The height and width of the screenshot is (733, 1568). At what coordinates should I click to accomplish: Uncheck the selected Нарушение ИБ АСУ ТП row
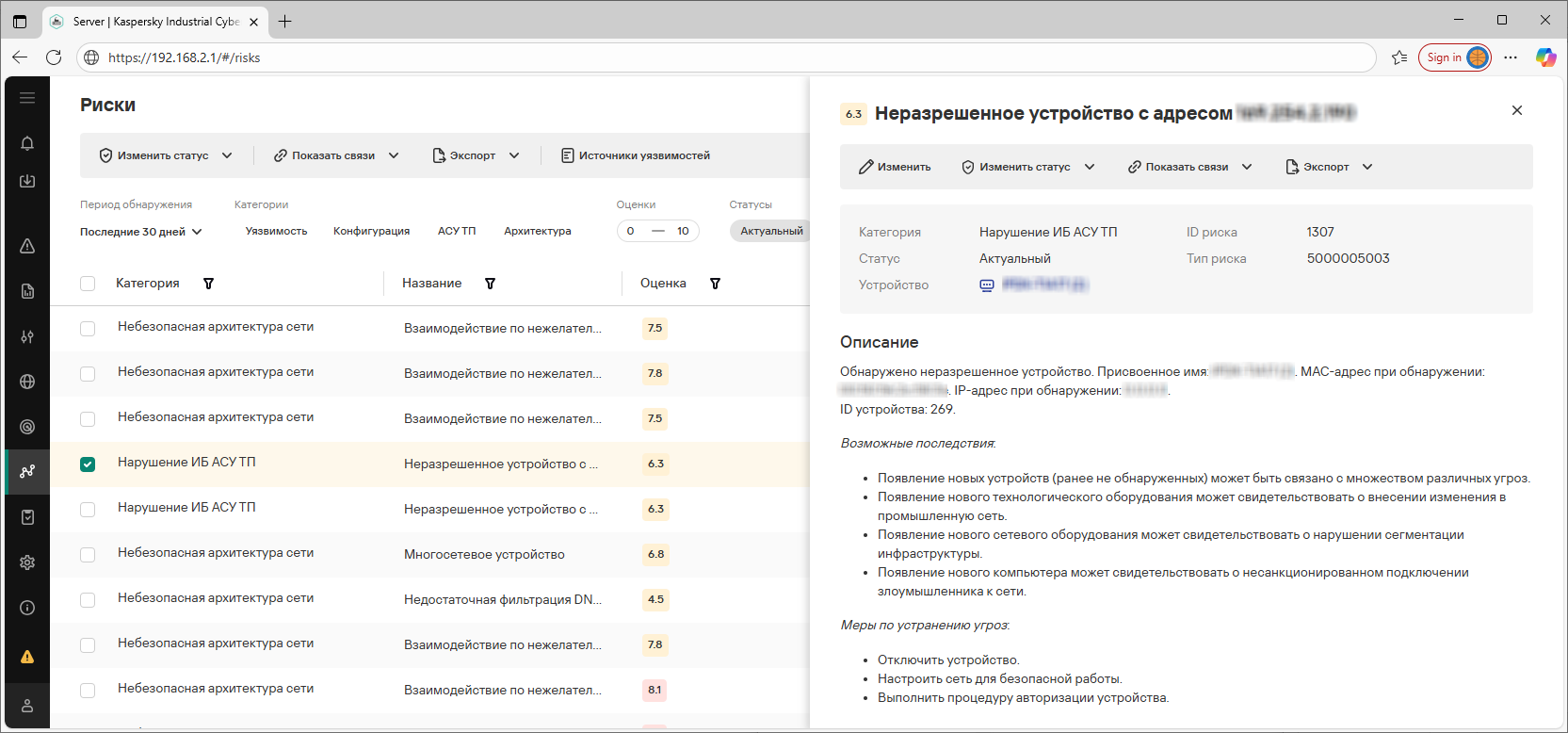(88, 464)
